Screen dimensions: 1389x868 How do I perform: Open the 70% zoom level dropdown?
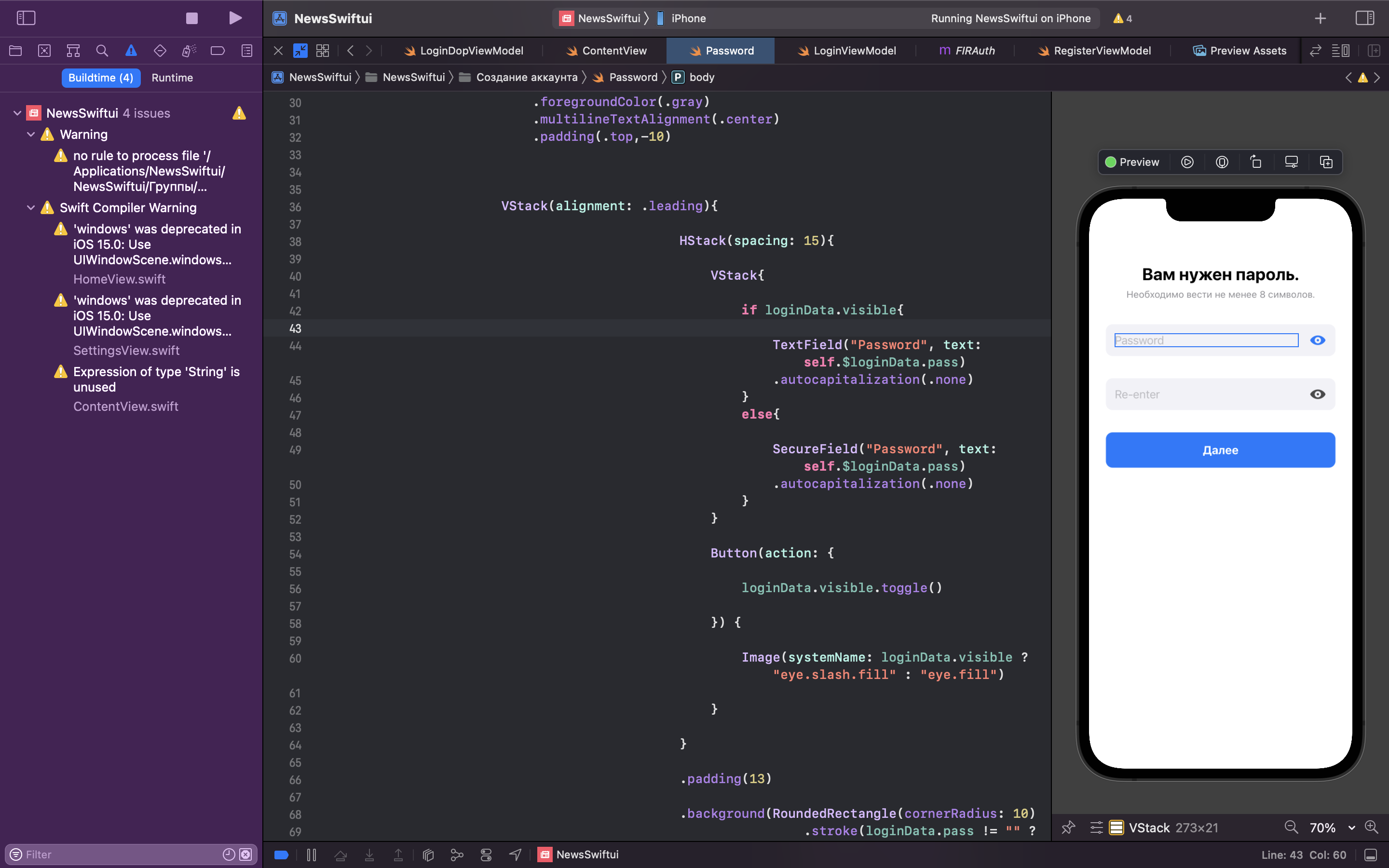pos(1351,827)
